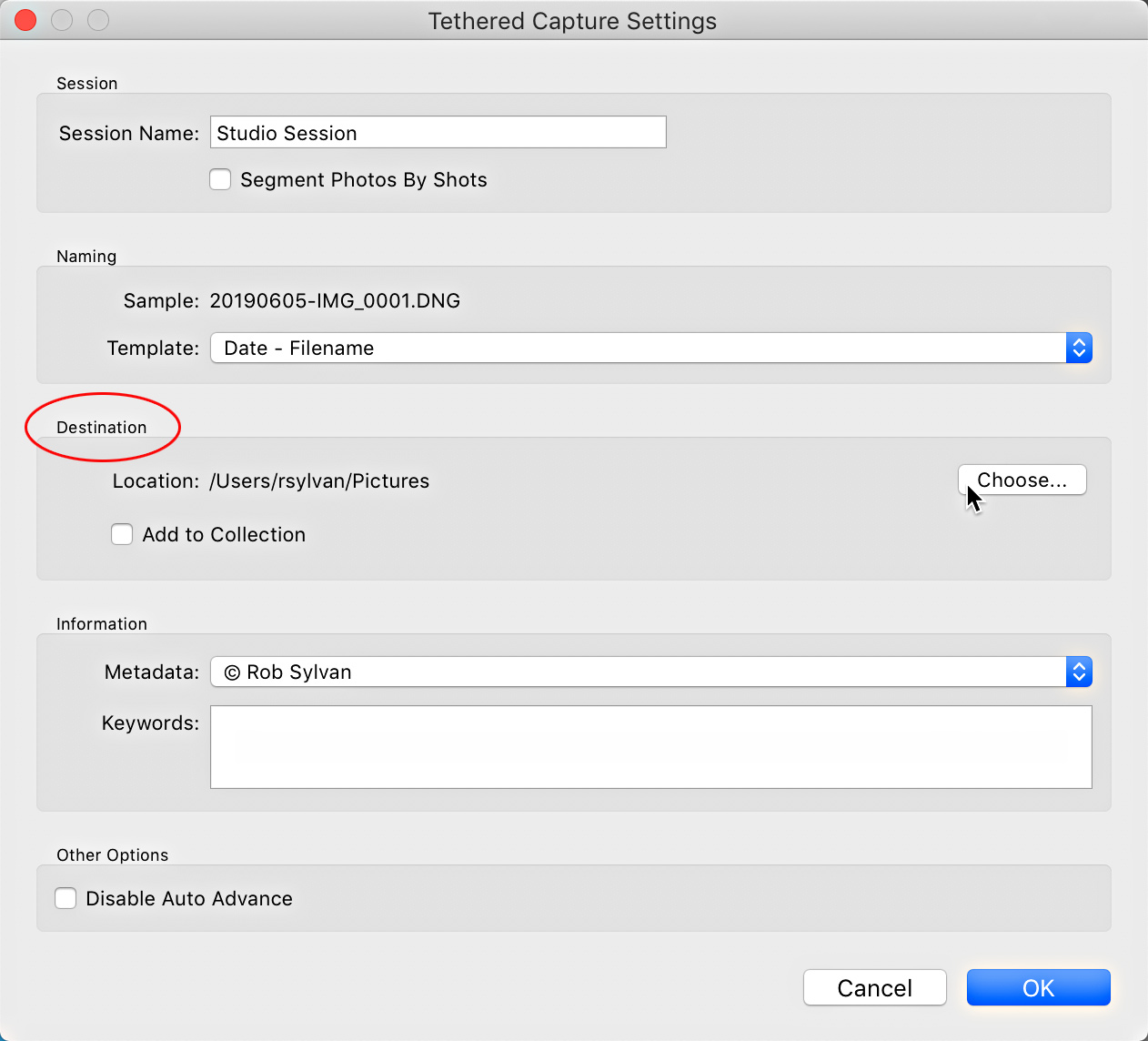1148x1041 pixels.
Task: Confirm settings with the OK button
Action: (x=1038, y=987)
